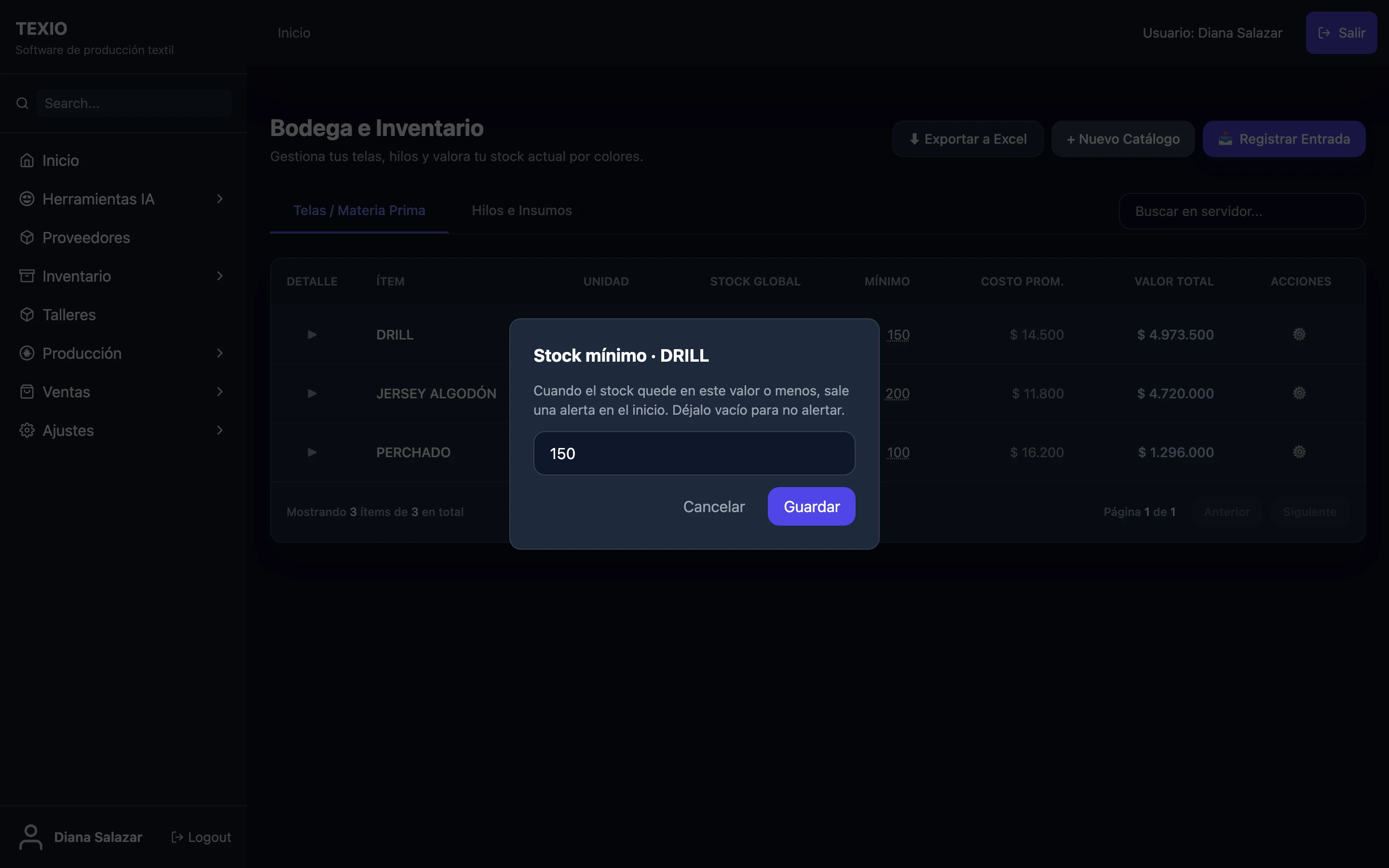1389x868 pixels.
Task: Focus the Buscar en servidor search field
Action: coord(1242,211)
